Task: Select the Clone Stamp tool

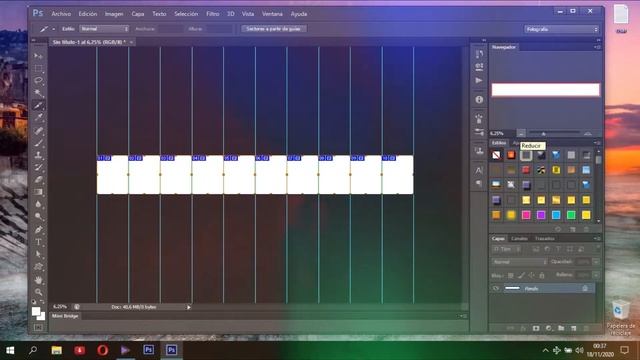Action: [x=38, y=155]
